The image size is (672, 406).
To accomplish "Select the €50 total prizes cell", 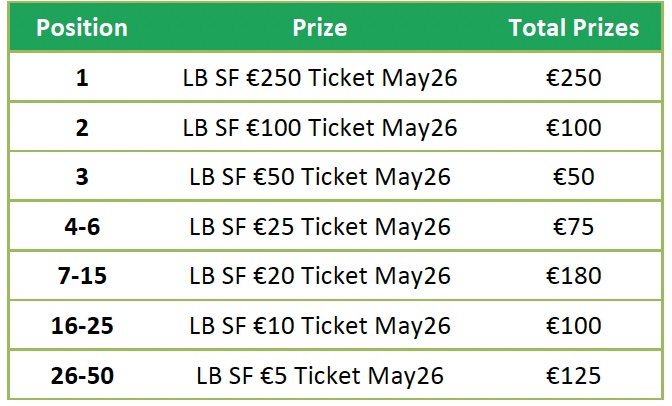I will [573, 177].
